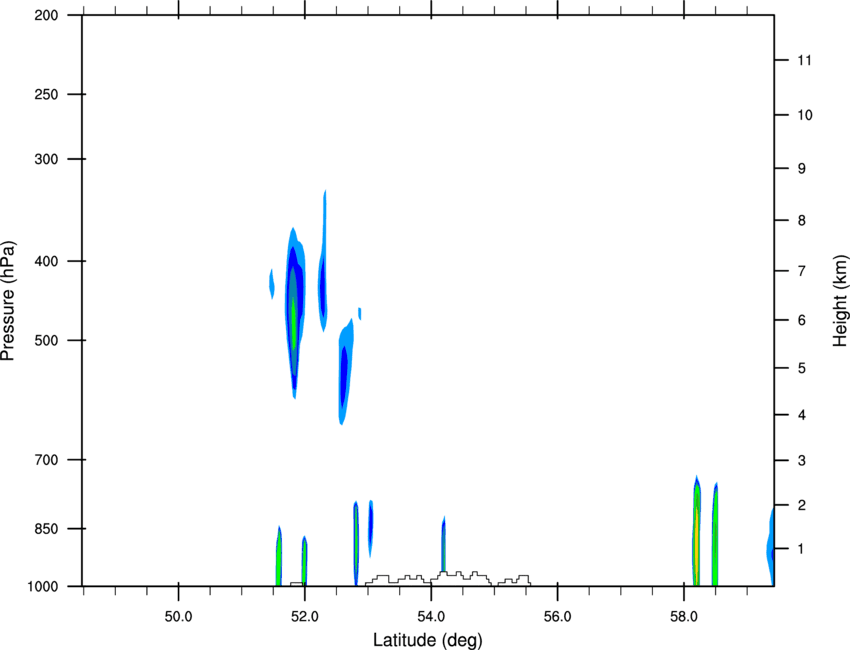Click the 3 km height label

point(802,461)
